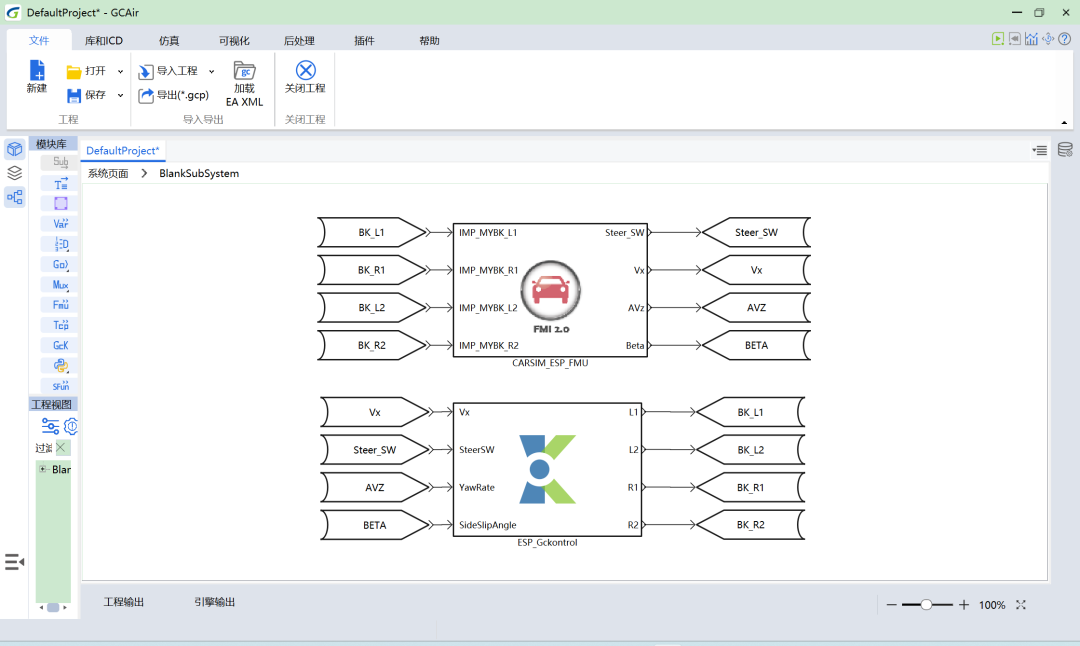Click the zoom slider handle
Screen dimensions: 1080x646
(x=926, y=605)
